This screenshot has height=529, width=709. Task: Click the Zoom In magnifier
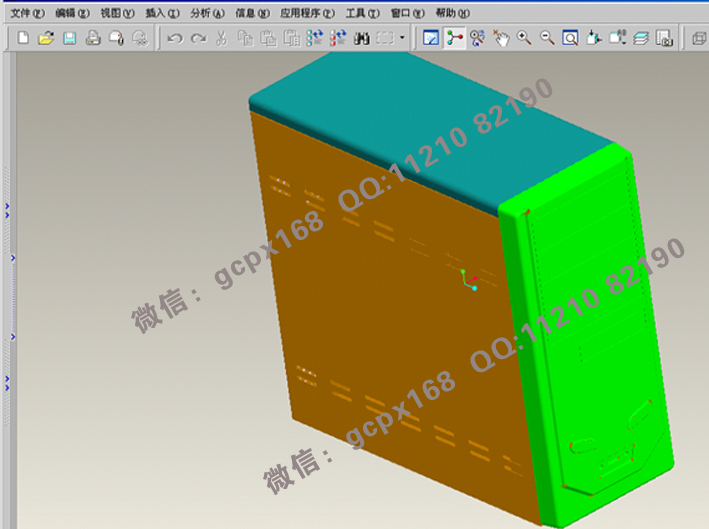(524, 38)
